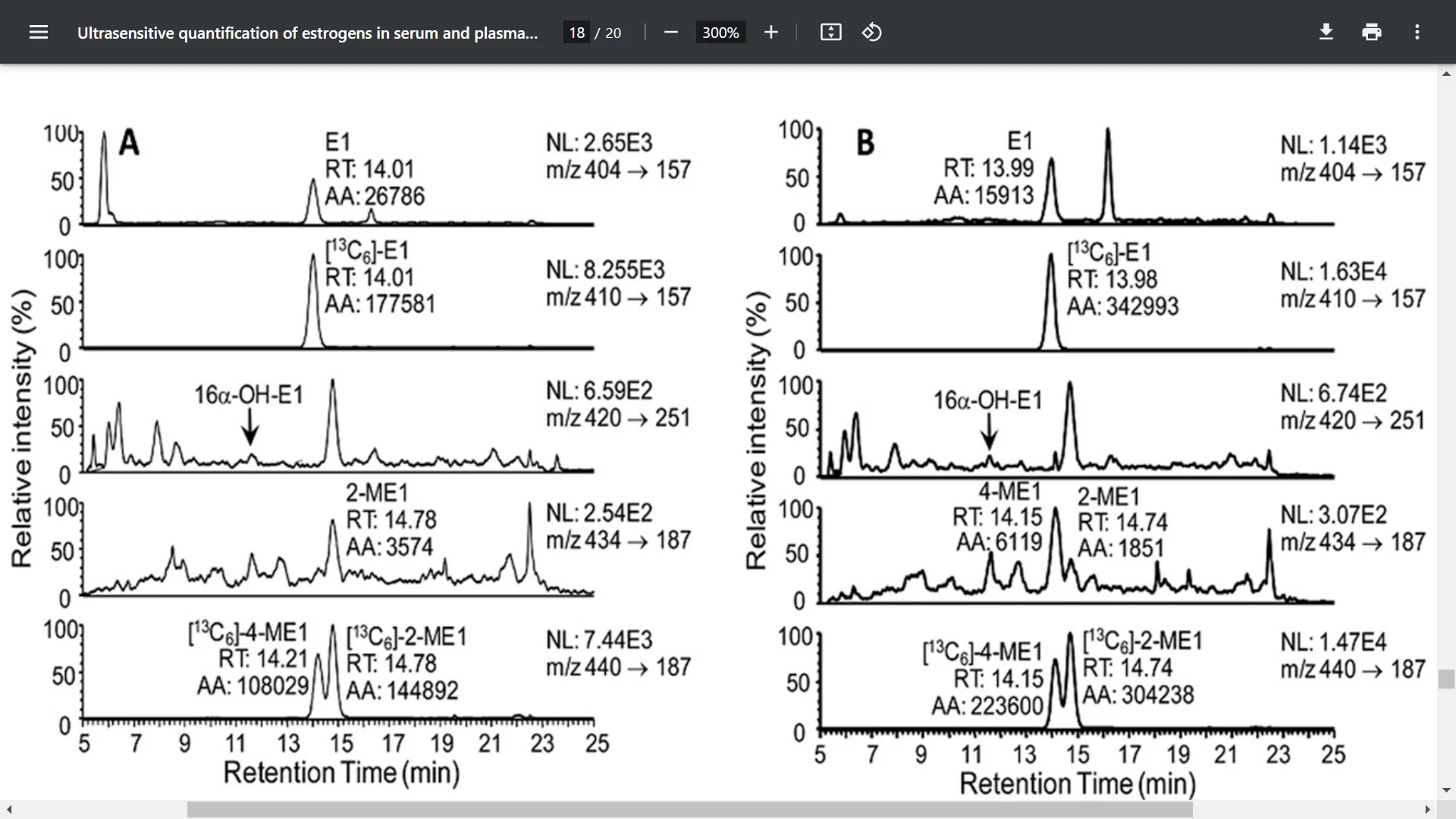
Task: Click the horizontal scrollbar thumb
Action: coord(690,810)
